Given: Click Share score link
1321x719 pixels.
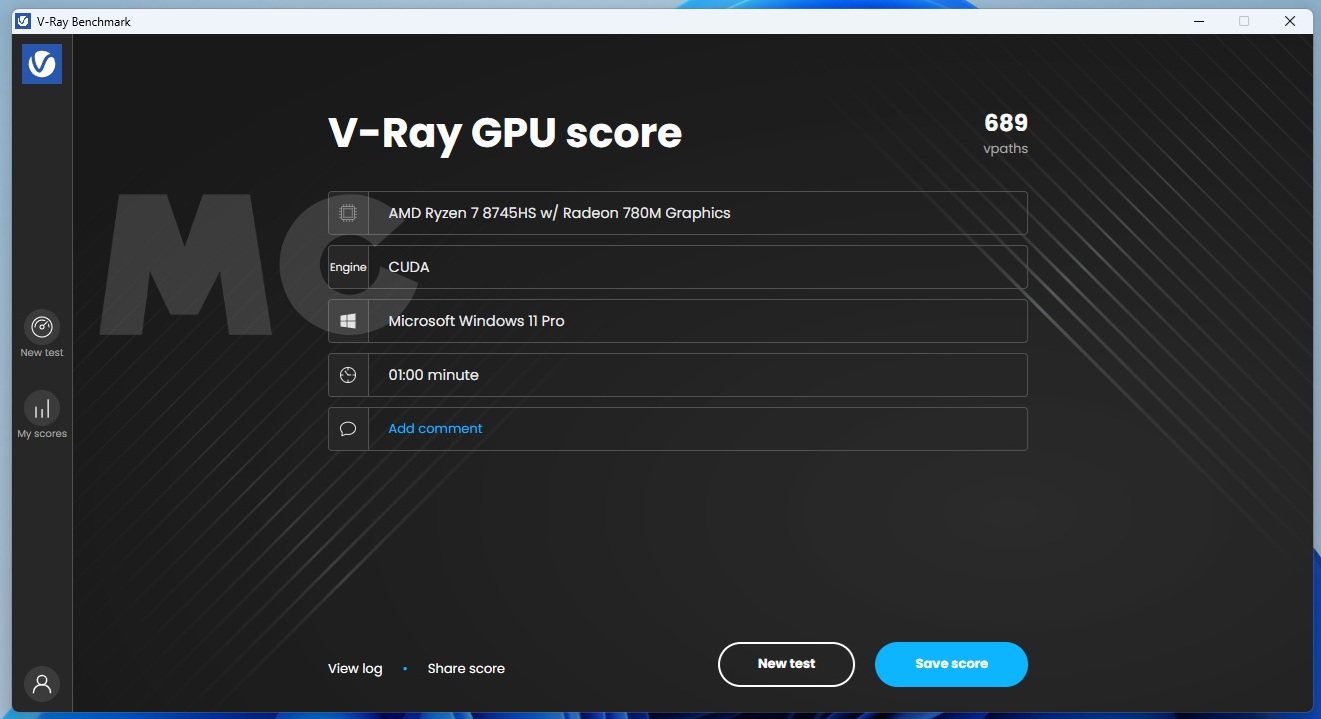Looking at the screenshot, I should (x=466, y=669).
